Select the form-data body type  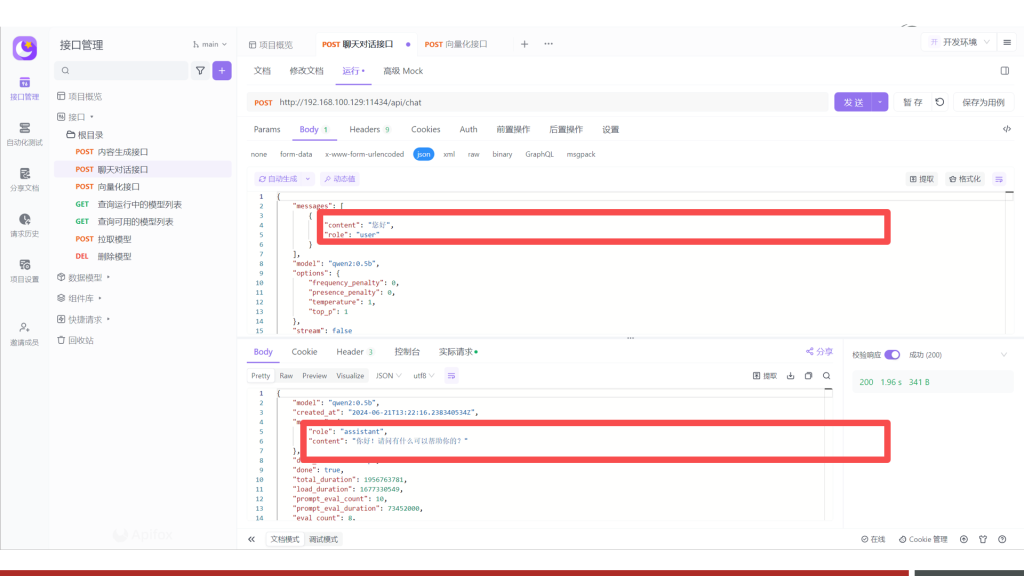[296, 155]
